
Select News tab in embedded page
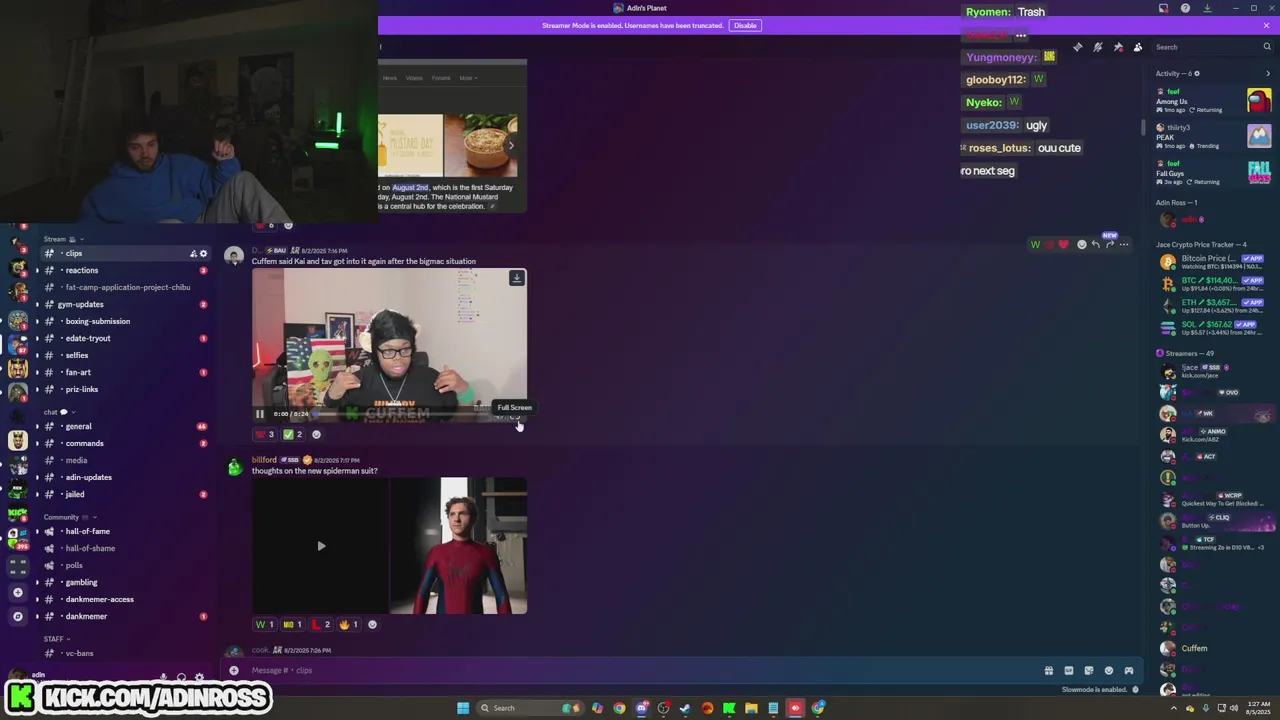point(390,78)
